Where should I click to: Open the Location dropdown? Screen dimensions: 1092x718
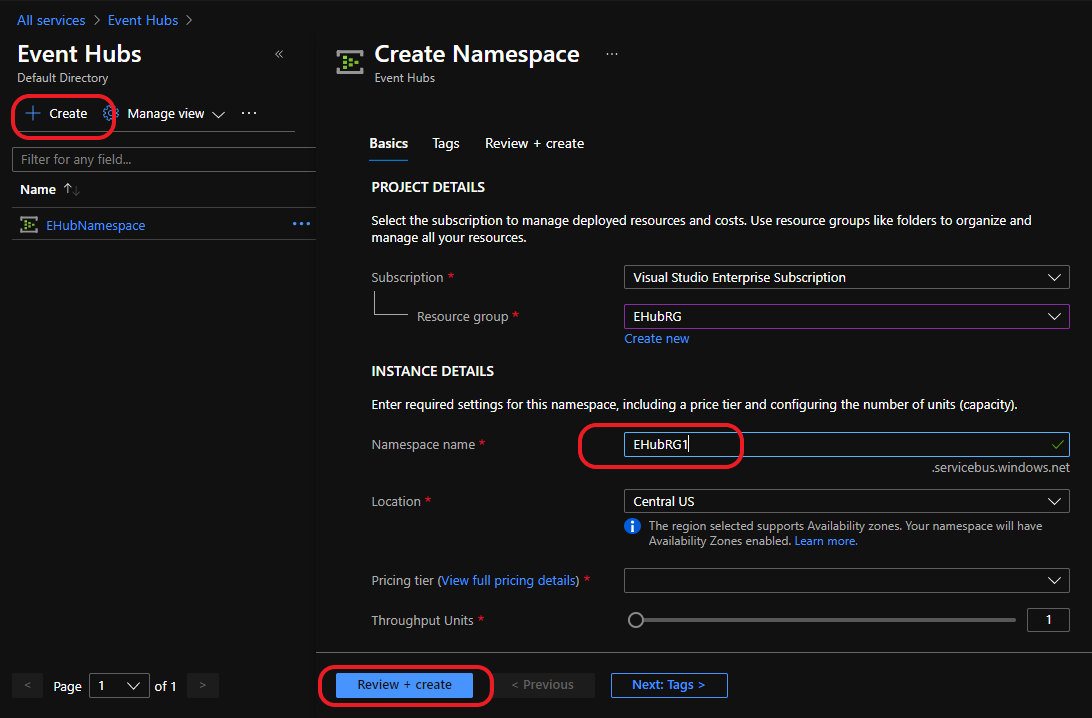(846, 501)
